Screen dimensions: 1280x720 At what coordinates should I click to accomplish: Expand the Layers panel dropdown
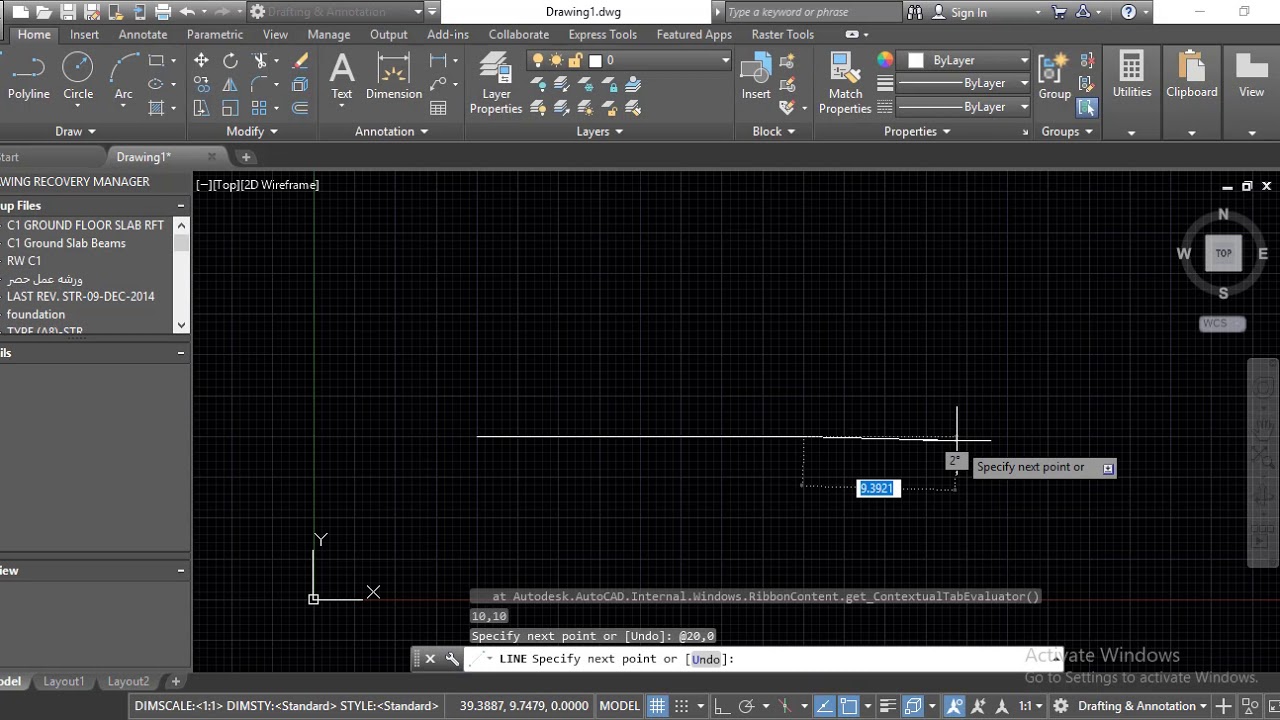coord(599,131)
